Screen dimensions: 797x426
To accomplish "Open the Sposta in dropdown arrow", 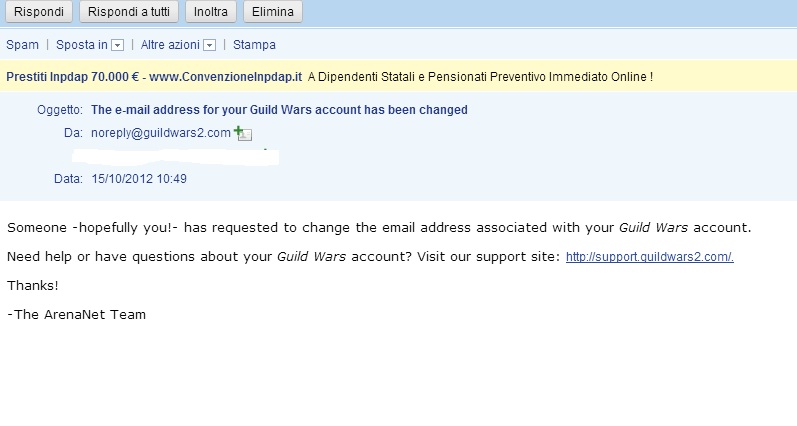I will [117, 45].
